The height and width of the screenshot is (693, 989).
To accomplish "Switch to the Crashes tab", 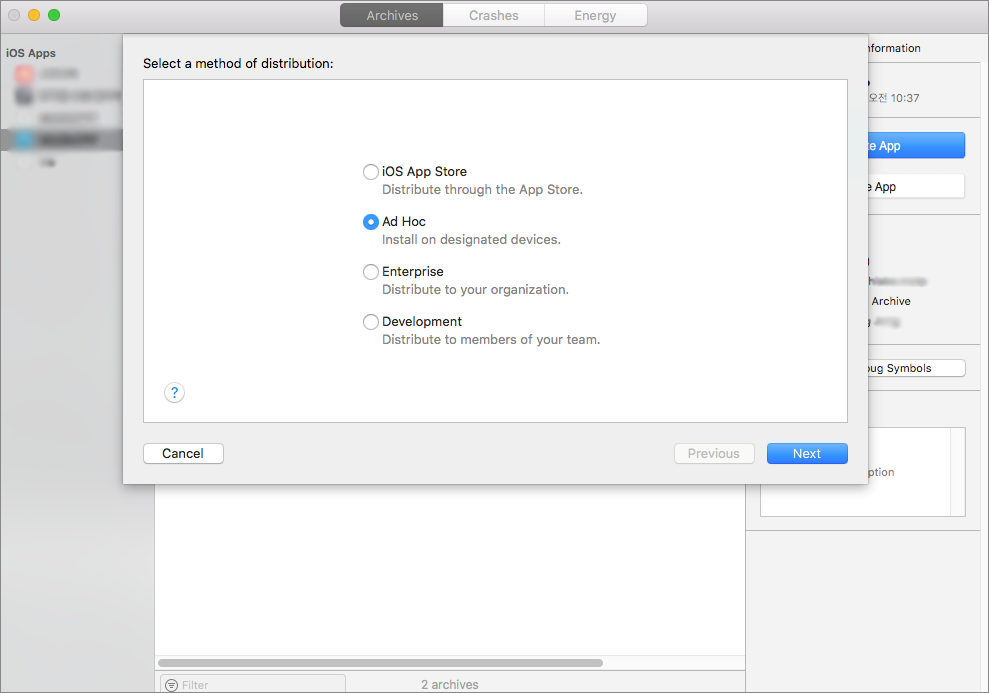I will pos(493,15).
